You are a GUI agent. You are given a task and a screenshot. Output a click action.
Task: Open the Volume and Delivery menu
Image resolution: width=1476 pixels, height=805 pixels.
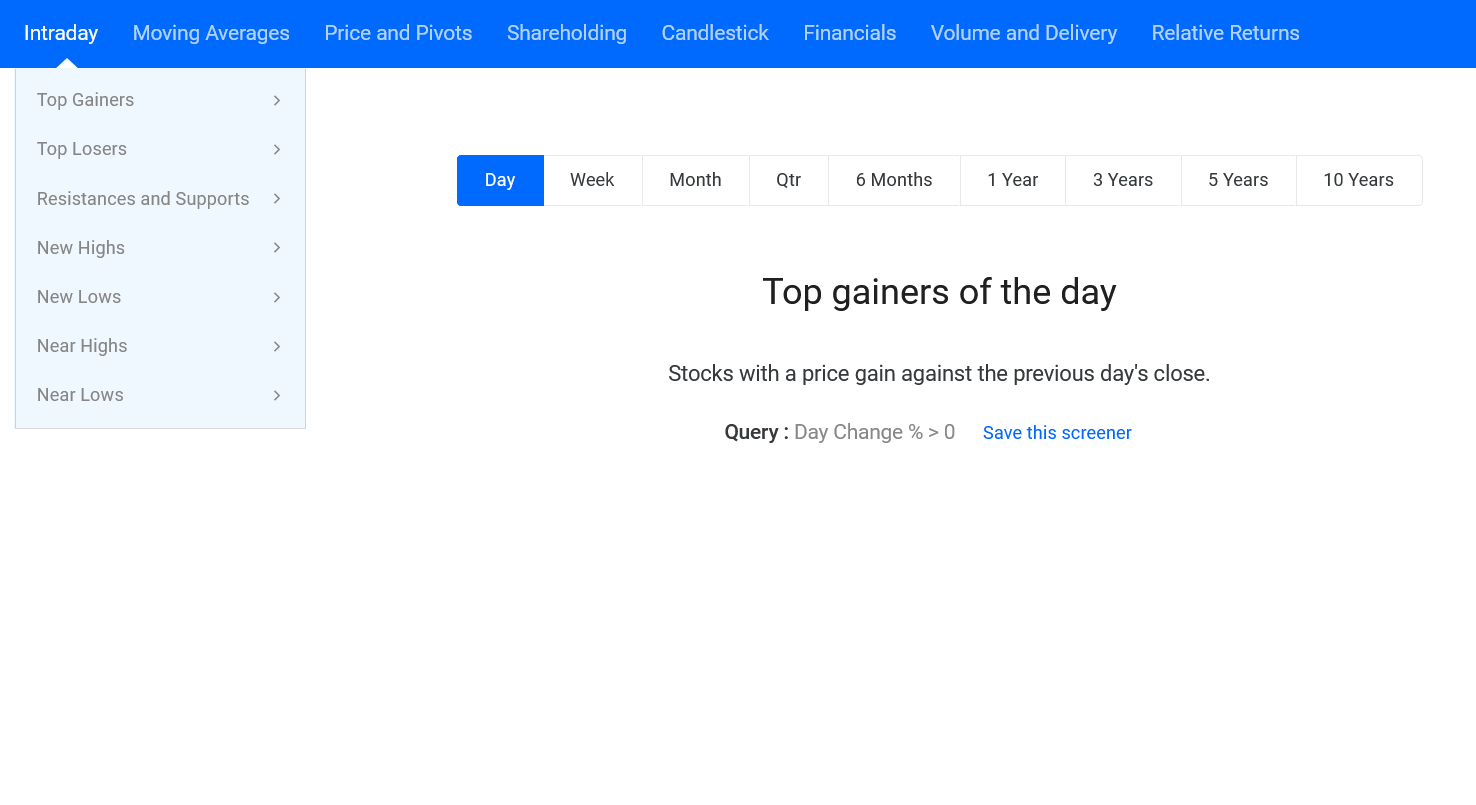tap(1024, 33)
